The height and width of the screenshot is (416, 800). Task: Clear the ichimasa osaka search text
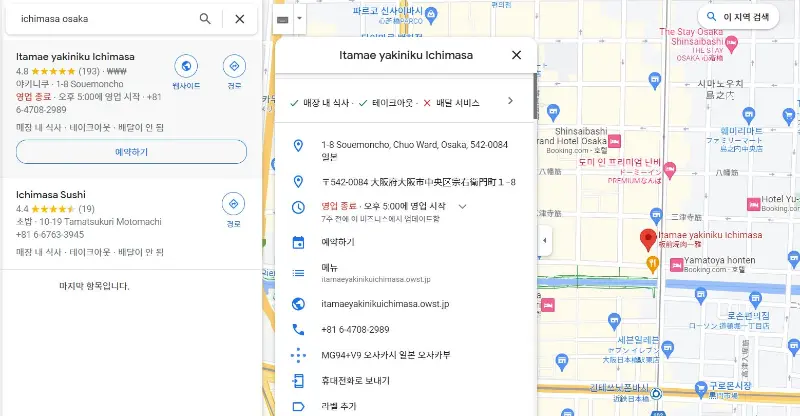pos(239,19)
